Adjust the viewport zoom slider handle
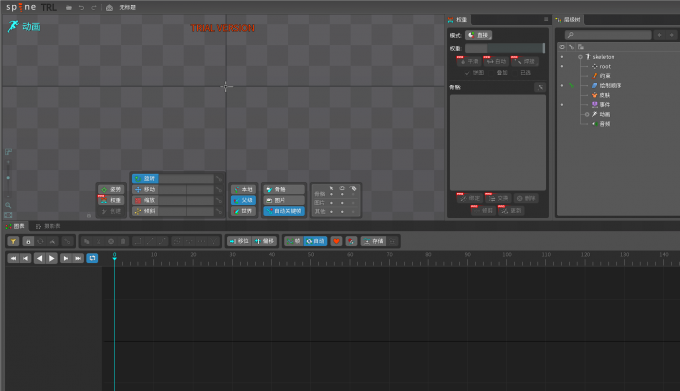This screenshot has width=680, height=391. point(8,178)
